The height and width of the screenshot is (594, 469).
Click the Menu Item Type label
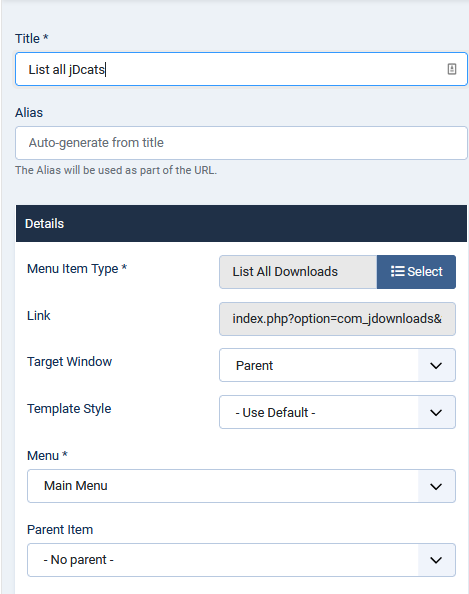77,269
